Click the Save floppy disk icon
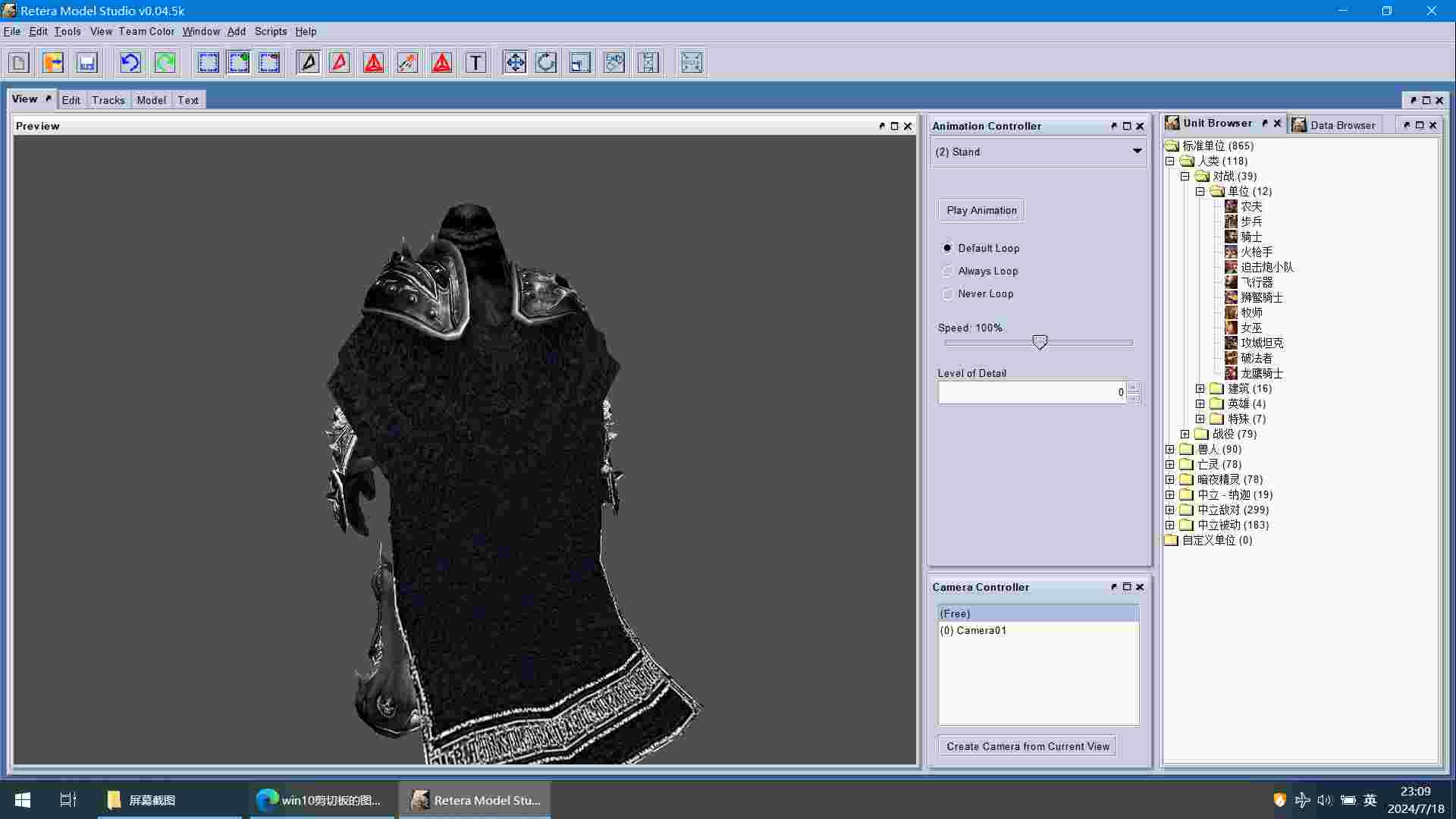The image size is (1456, 819). tap(87, 62)
